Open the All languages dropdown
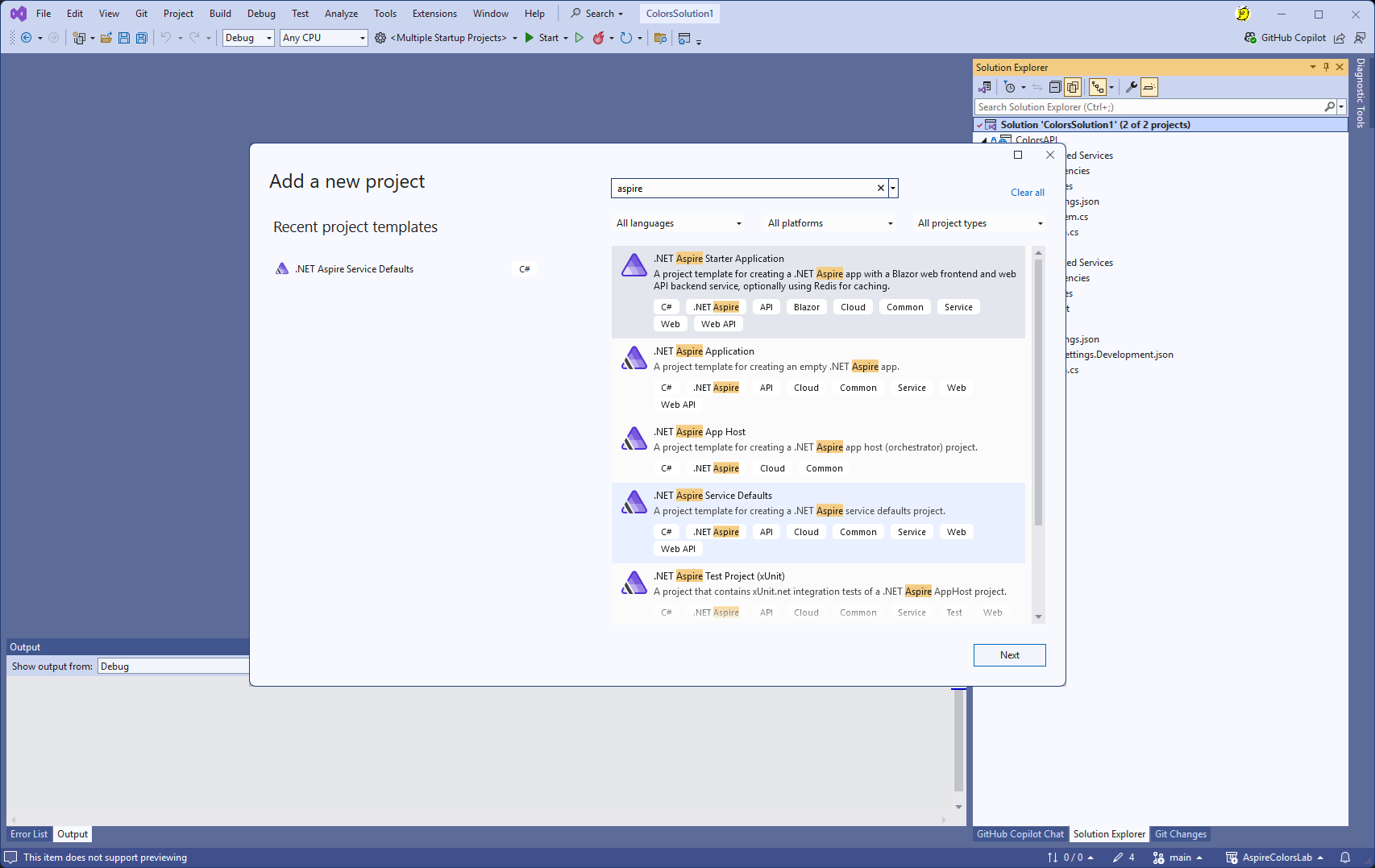This screenshot has height=868, width=1375. (679, 223)
